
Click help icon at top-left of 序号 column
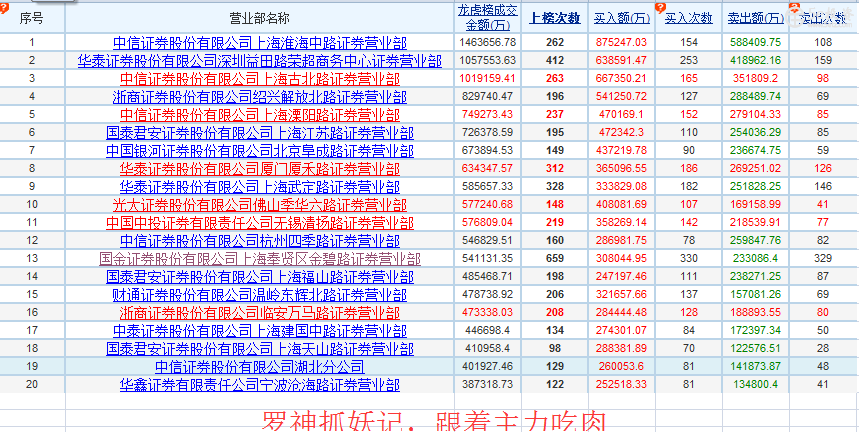click(3, 8)
